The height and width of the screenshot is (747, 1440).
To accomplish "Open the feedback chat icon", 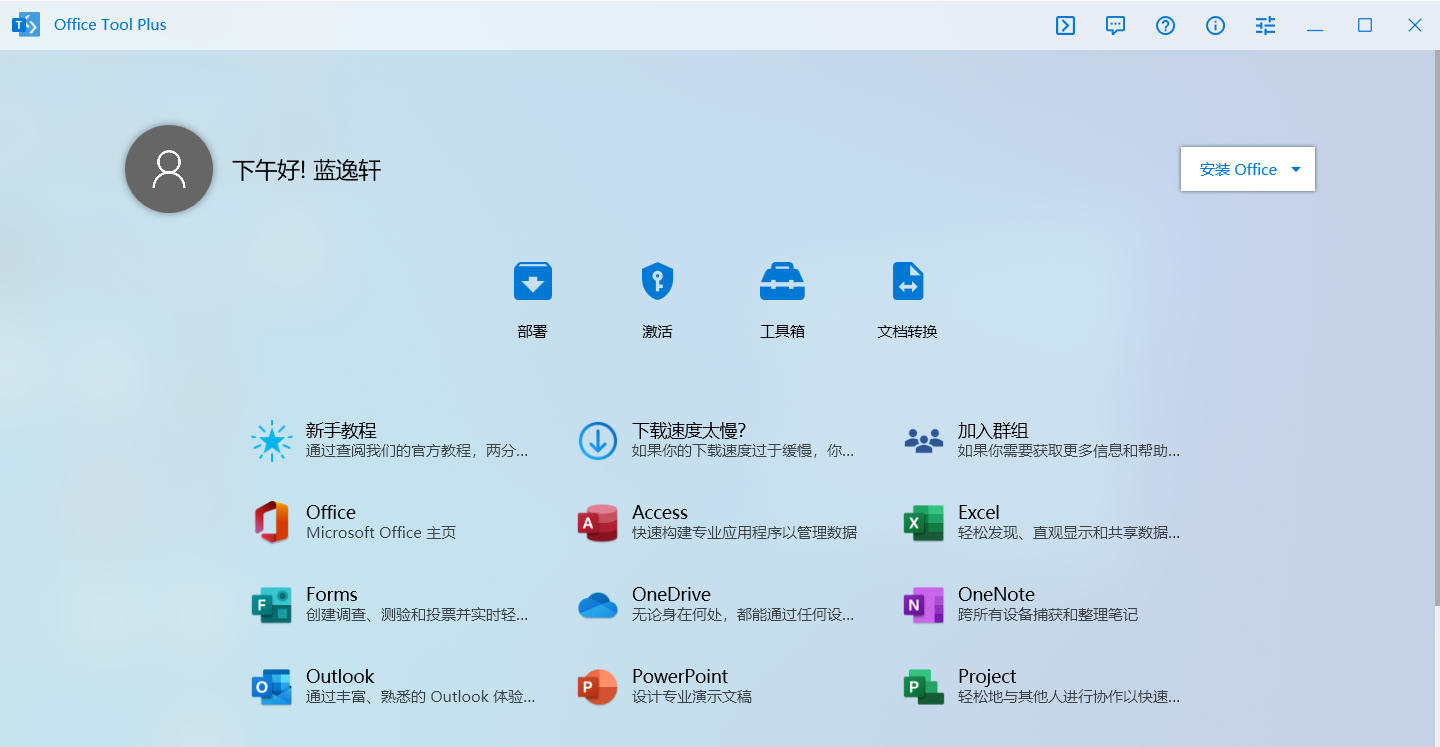I will tap(1115, 25).
